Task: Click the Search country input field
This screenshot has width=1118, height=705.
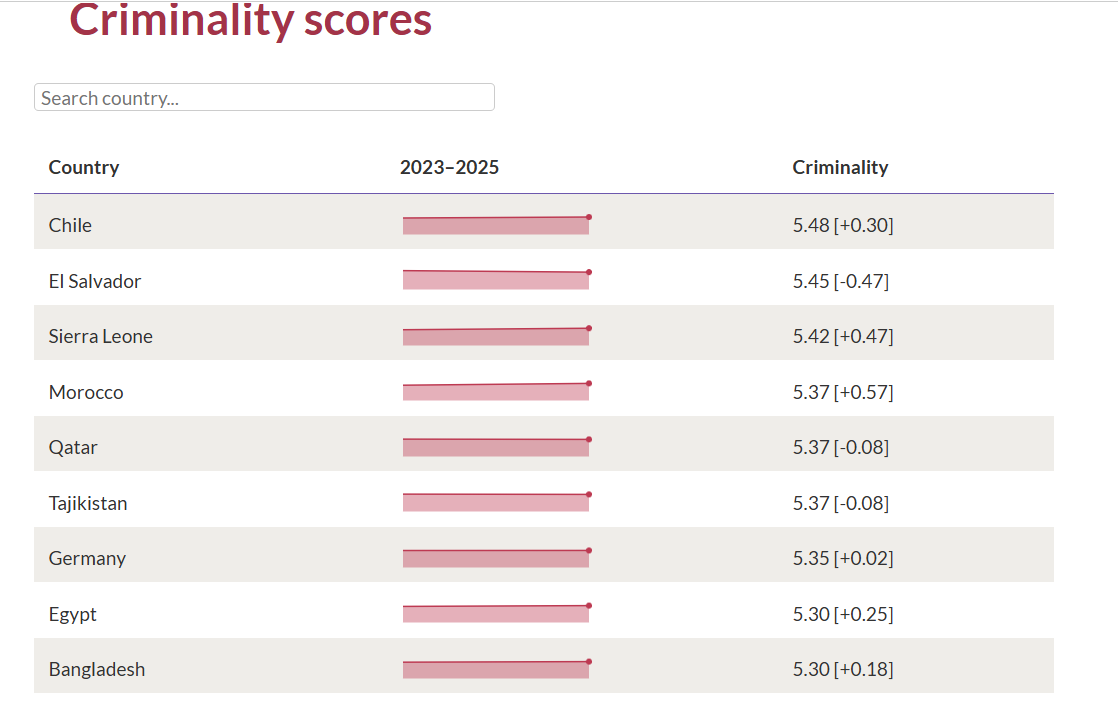Action: 264,98
